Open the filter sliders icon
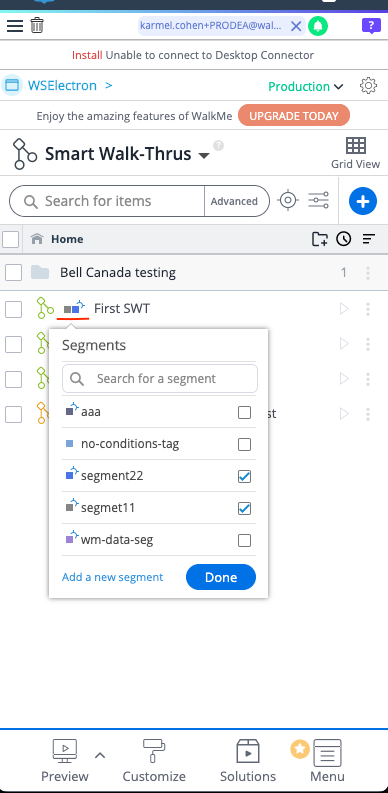Image resolution: width=388 pixels, height=793 pixels. (x=318, y=200)
